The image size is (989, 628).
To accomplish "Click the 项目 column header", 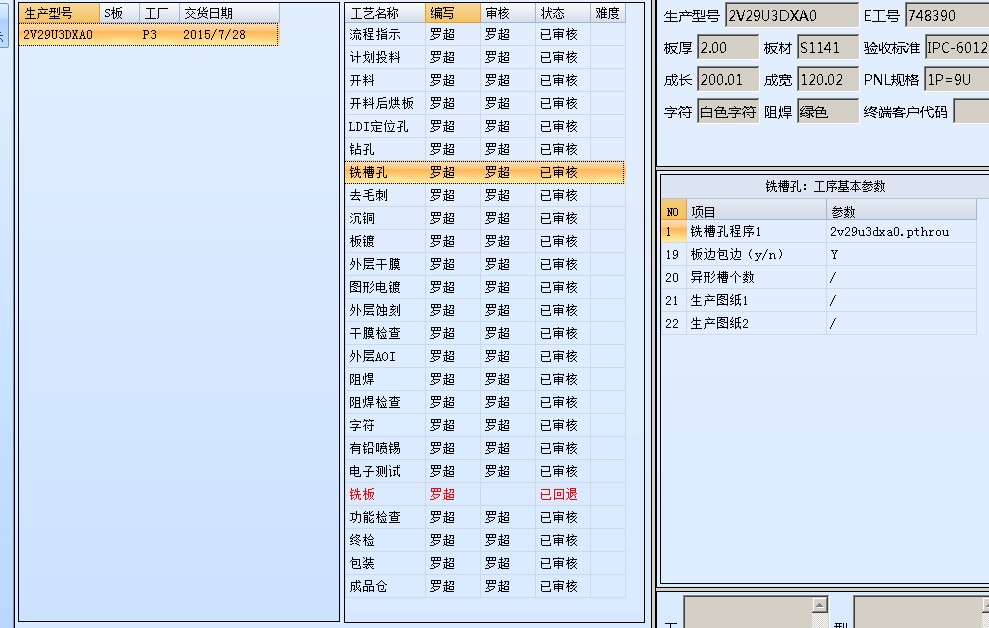I will coord(756,211).
